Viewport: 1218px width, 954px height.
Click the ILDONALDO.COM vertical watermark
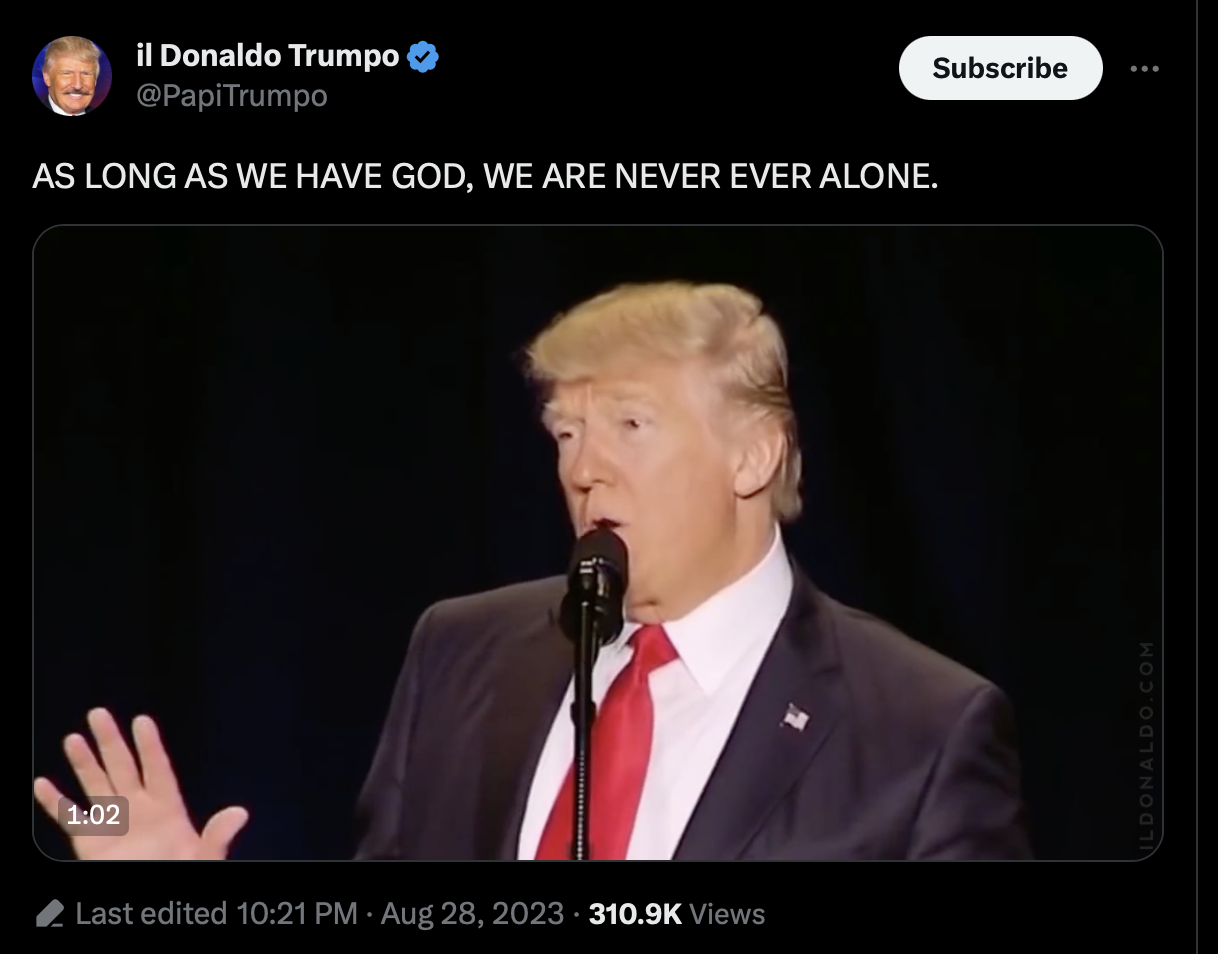tap(1147, 746)
